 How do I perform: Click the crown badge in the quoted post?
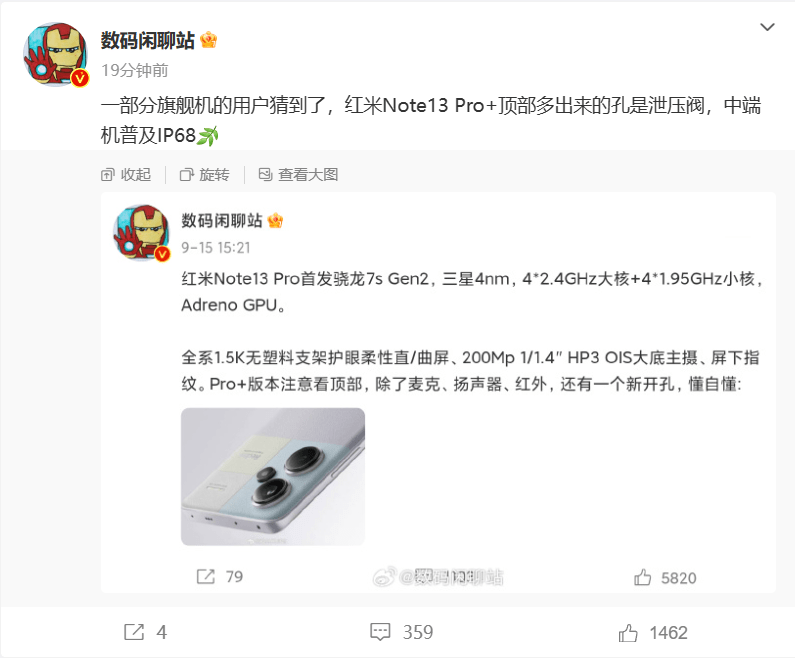coord(275,221)
